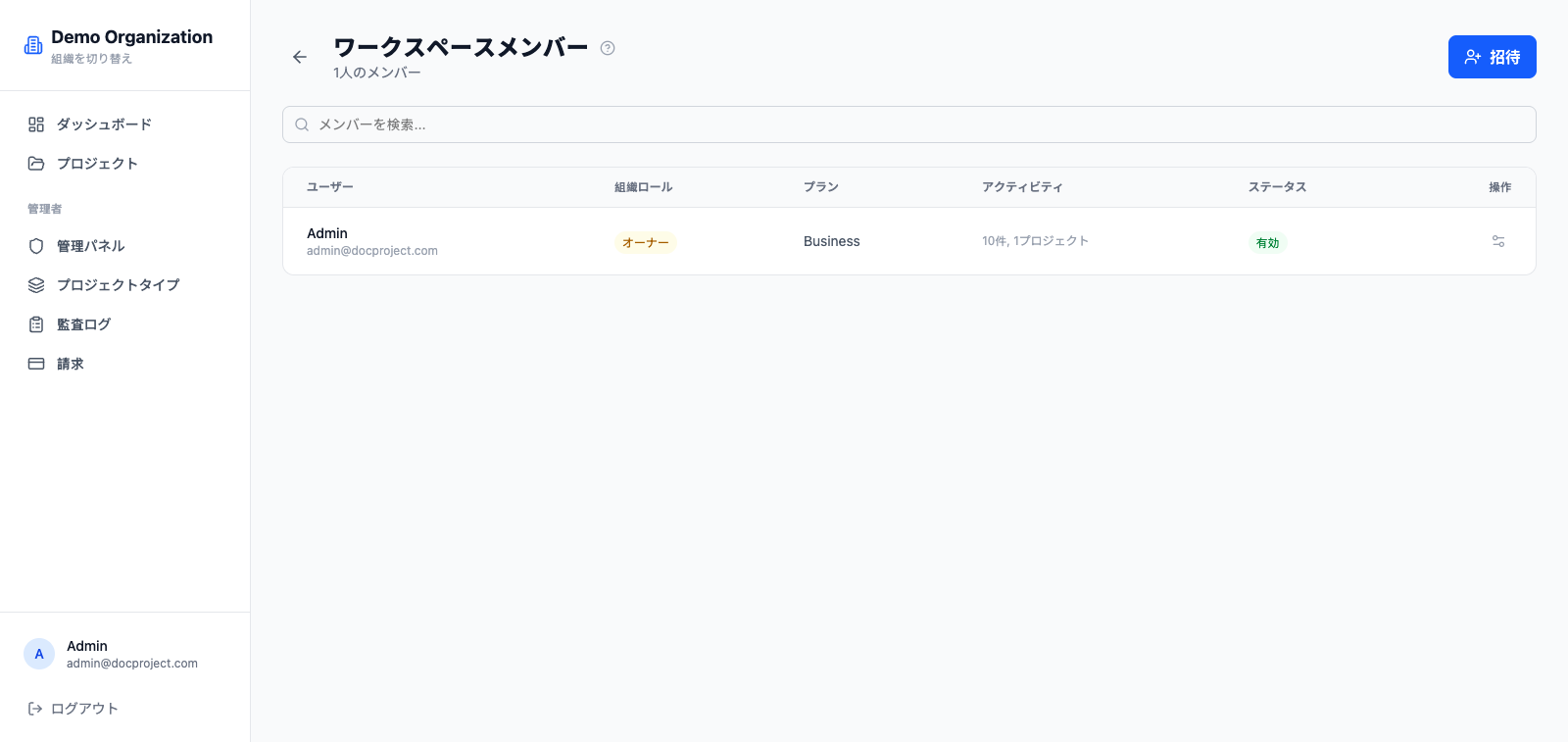The height and width of the screenshot is (742, 1568).
Task: Click the project folder icon
Action: pyautogui.click(x=36, y=164)
